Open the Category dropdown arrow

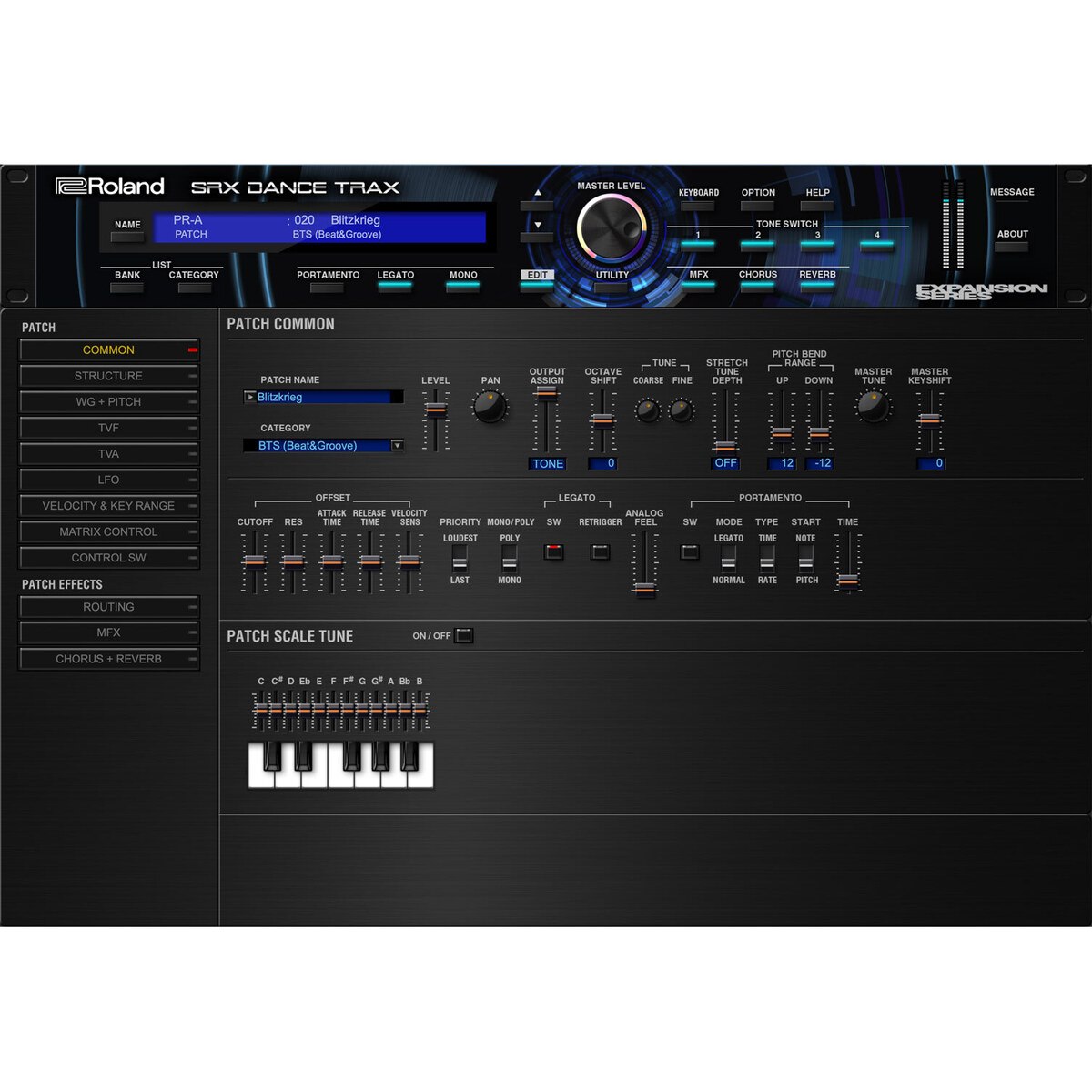(398, 445)
